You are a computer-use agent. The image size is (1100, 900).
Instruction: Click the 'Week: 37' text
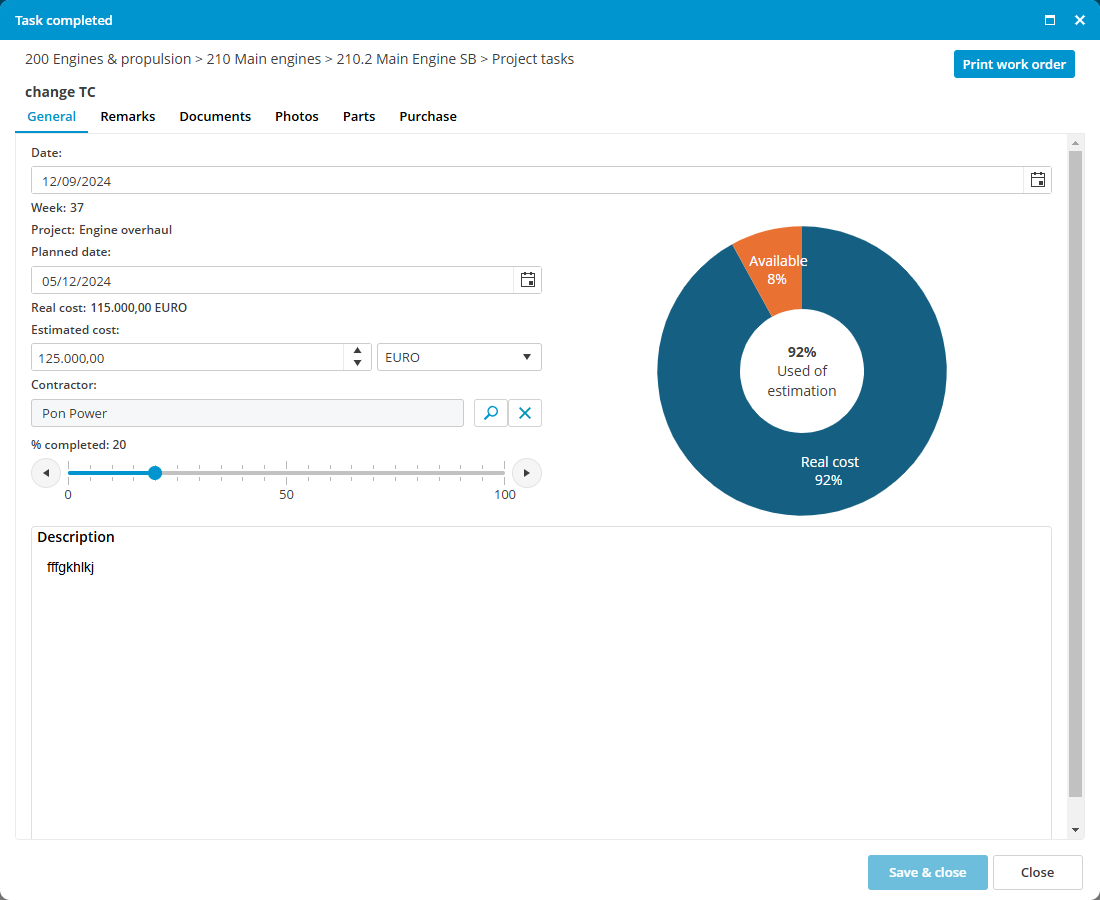(x=58, y=208)
